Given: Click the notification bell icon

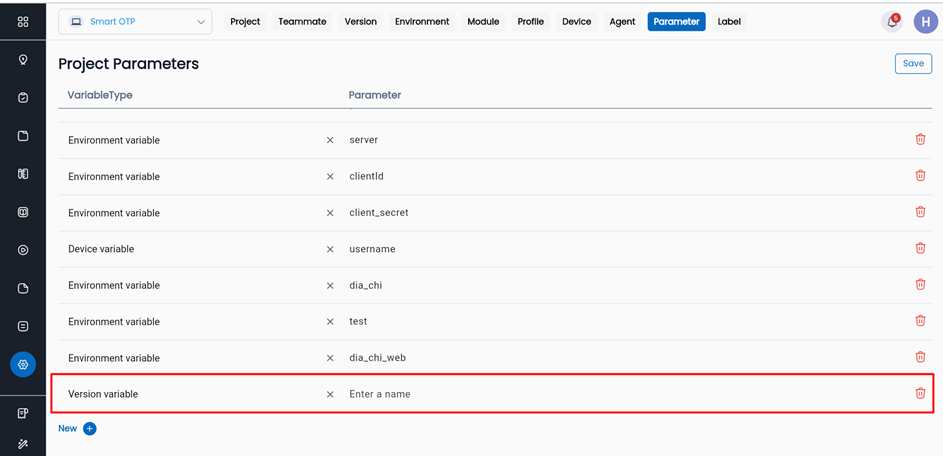Looking at the screenshot, I should [x=891, y=22].
